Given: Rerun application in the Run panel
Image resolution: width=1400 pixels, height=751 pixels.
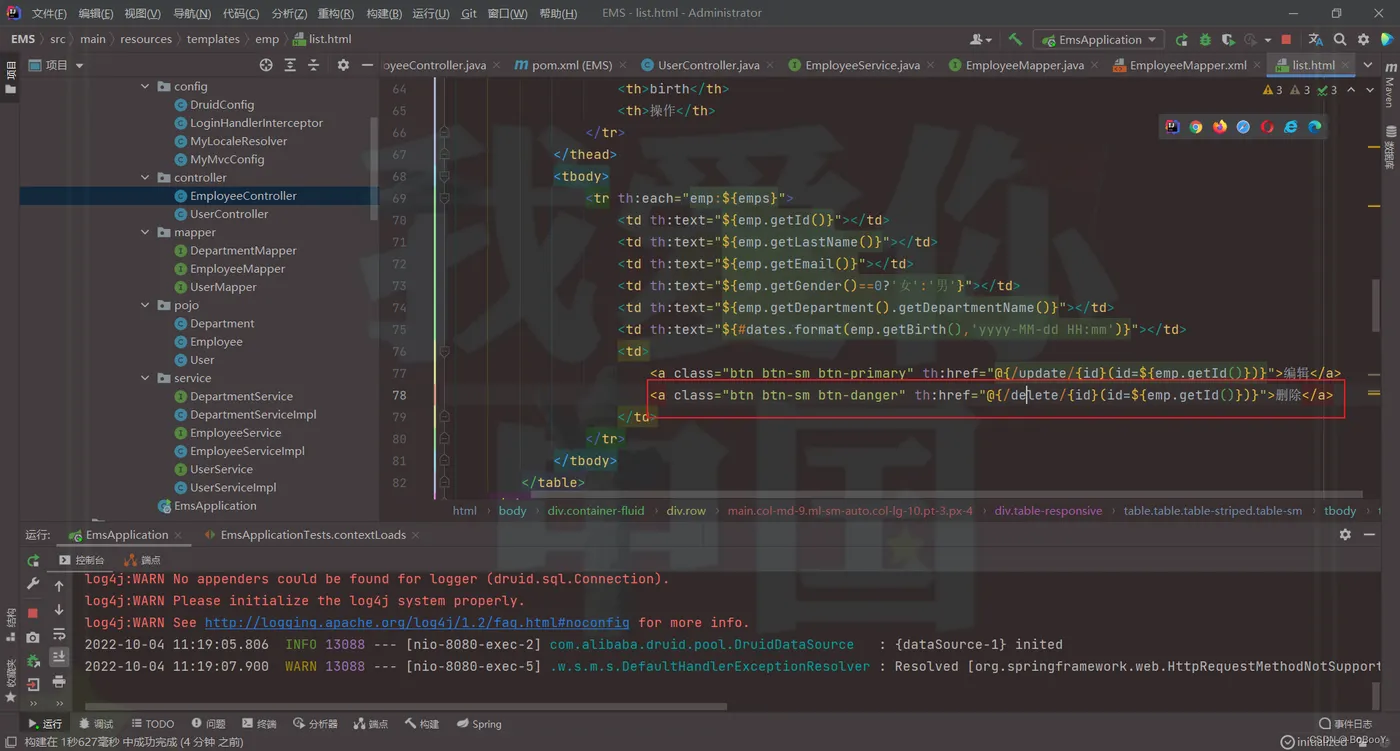Looking at the screenshot, I should (33, 561).
